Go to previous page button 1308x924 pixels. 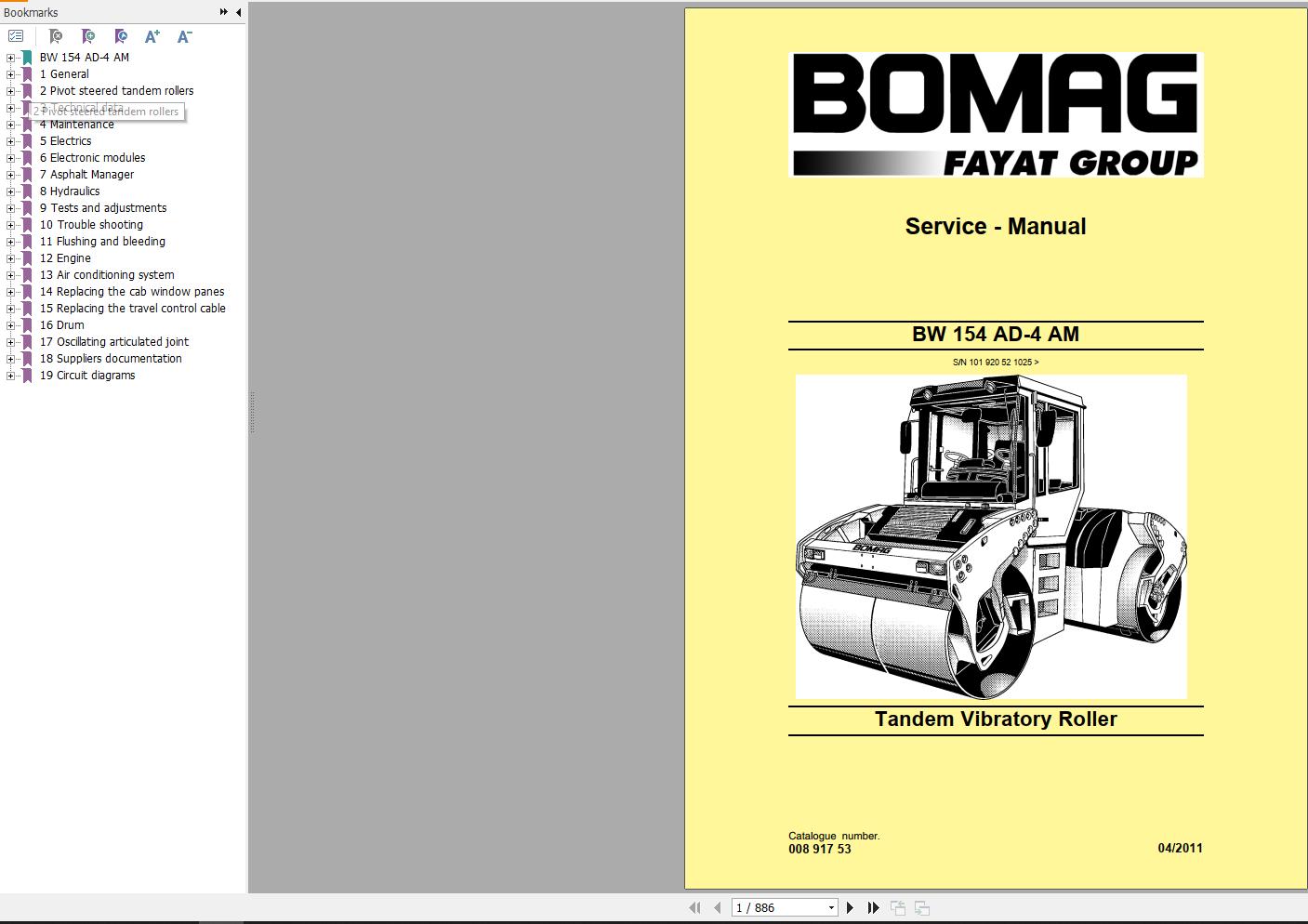pos(717,907)
